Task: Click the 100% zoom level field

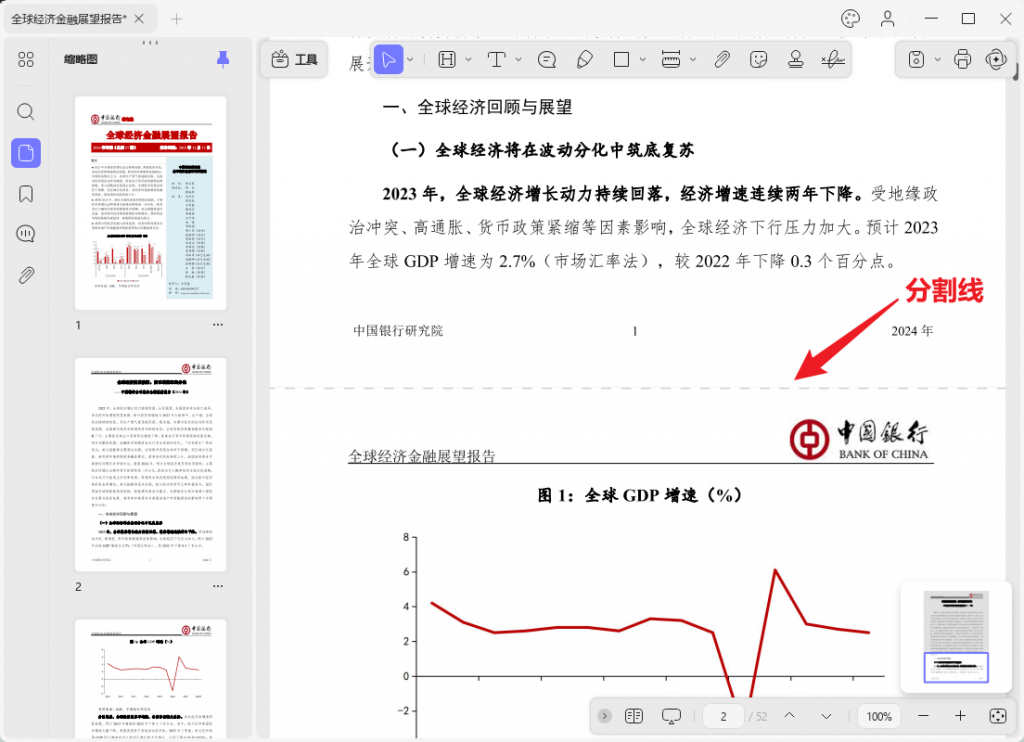Action: click(878, 717)
